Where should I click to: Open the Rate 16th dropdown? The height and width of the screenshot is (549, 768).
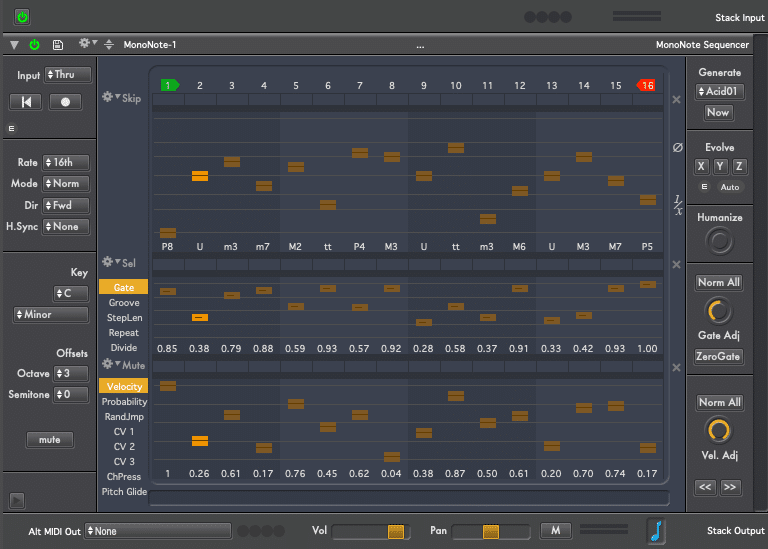[x=66, y=162]
